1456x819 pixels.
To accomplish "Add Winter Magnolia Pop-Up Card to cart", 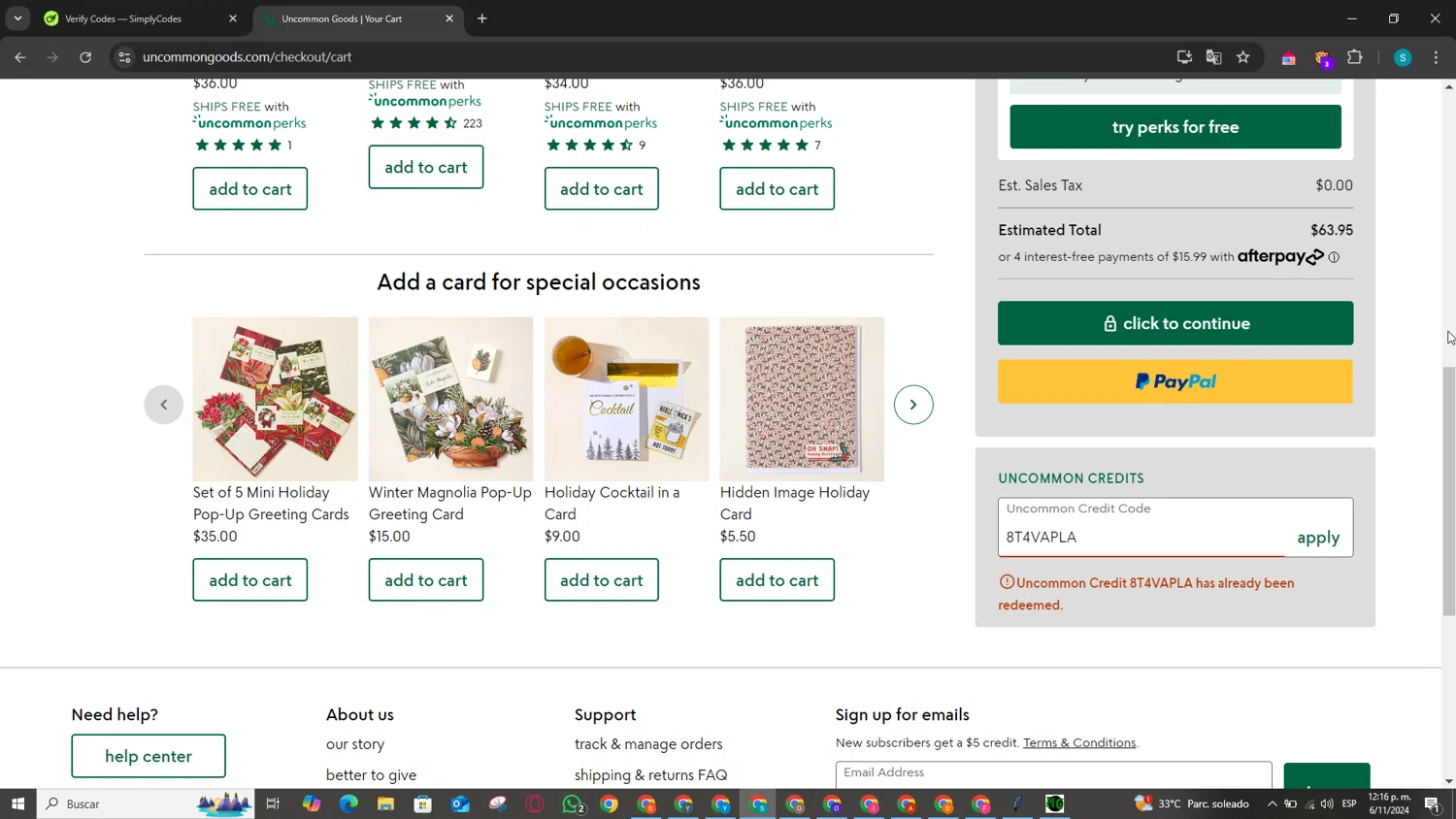I will (426, 580).
